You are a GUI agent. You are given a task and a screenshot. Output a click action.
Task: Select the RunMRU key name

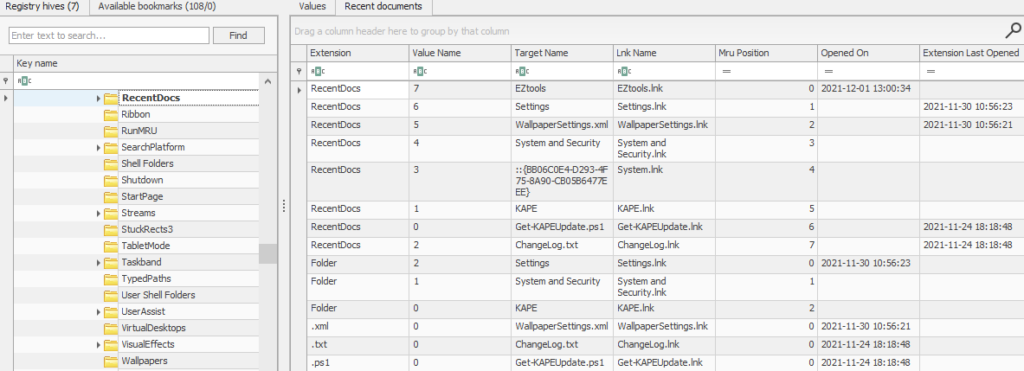pyautogui.click(x=139, y=131)
